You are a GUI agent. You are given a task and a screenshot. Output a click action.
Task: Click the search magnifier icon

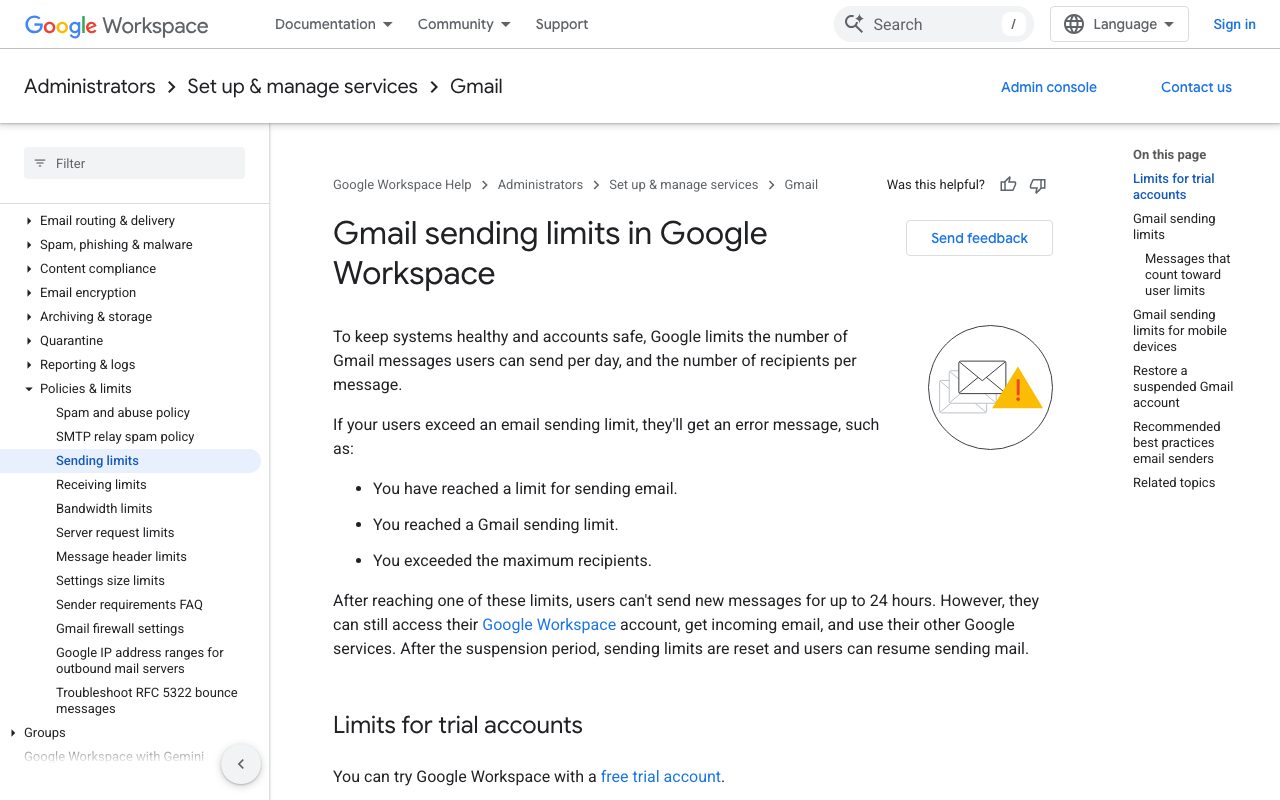point(853,24)
